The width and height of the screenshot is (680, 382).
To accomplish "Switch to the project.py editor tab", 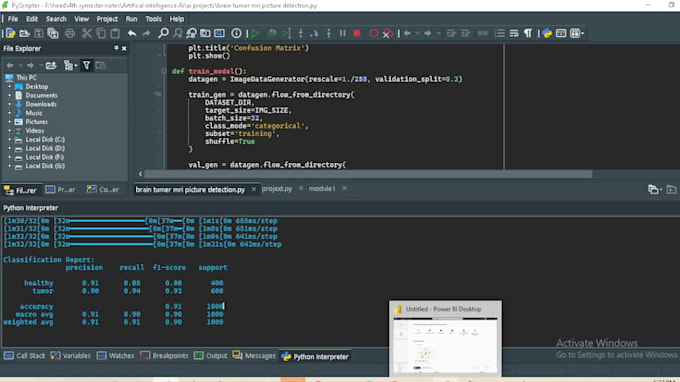I will pos(277,189).
